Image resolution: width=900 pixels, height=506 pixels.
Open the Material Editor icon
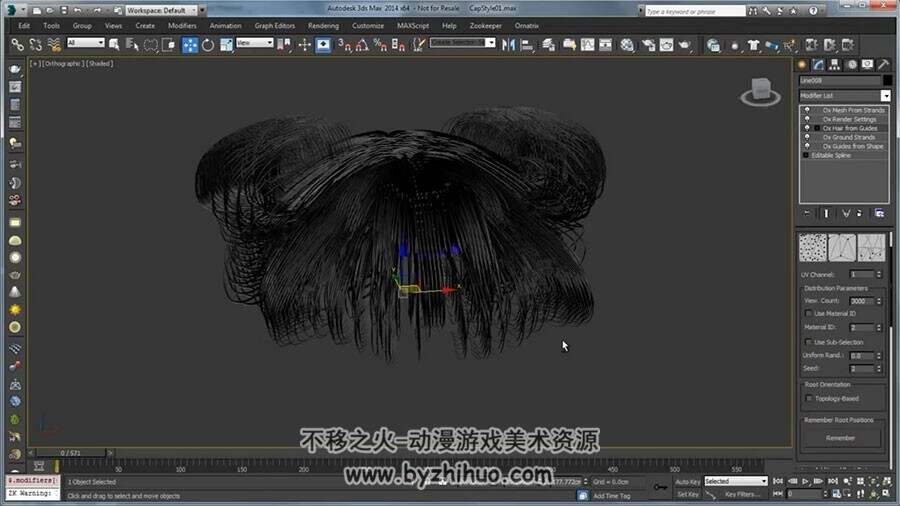point(627,45)
